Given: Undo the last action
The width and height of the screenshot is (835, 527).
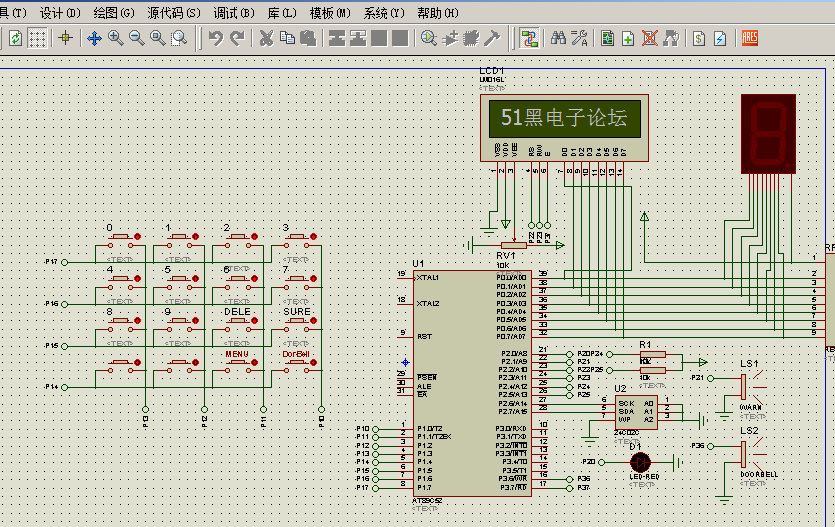Looking at the screenshot, I should 215,39.
